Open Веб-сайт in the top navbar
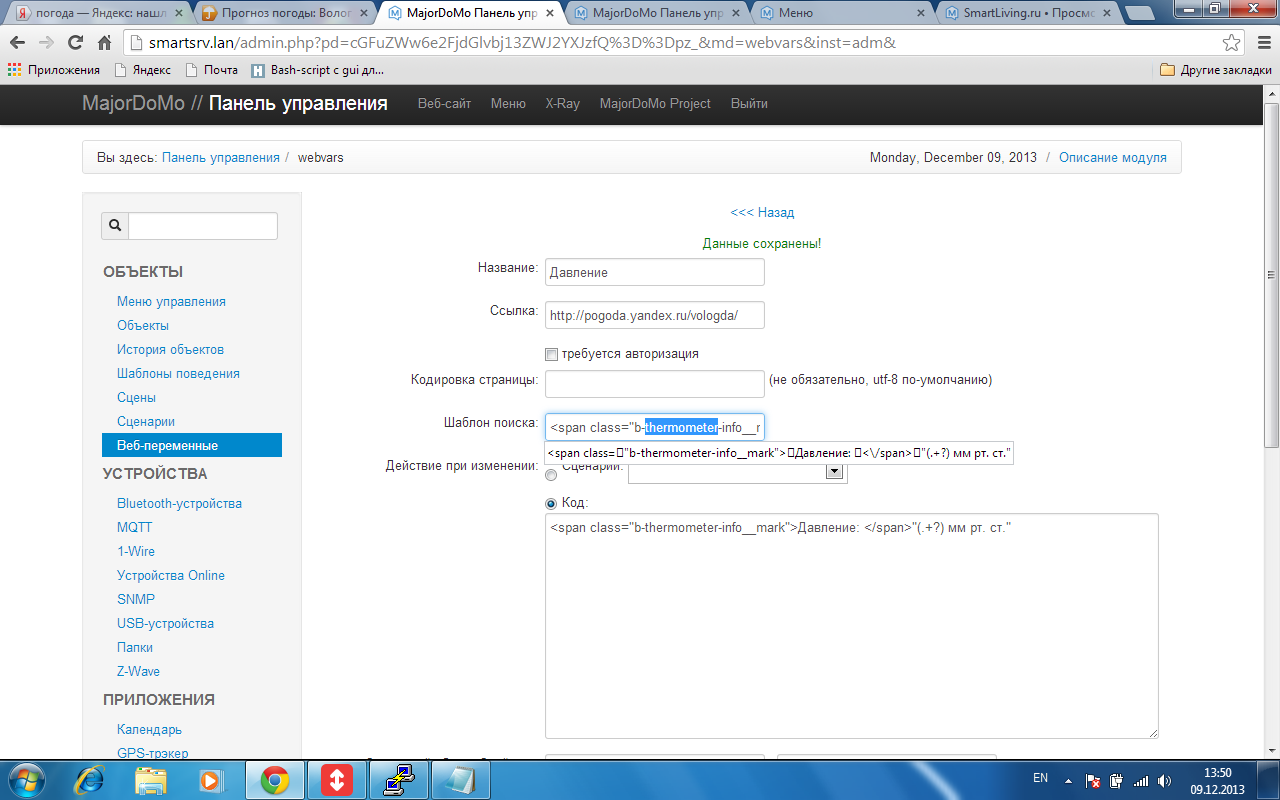 (x=444, y=103)
